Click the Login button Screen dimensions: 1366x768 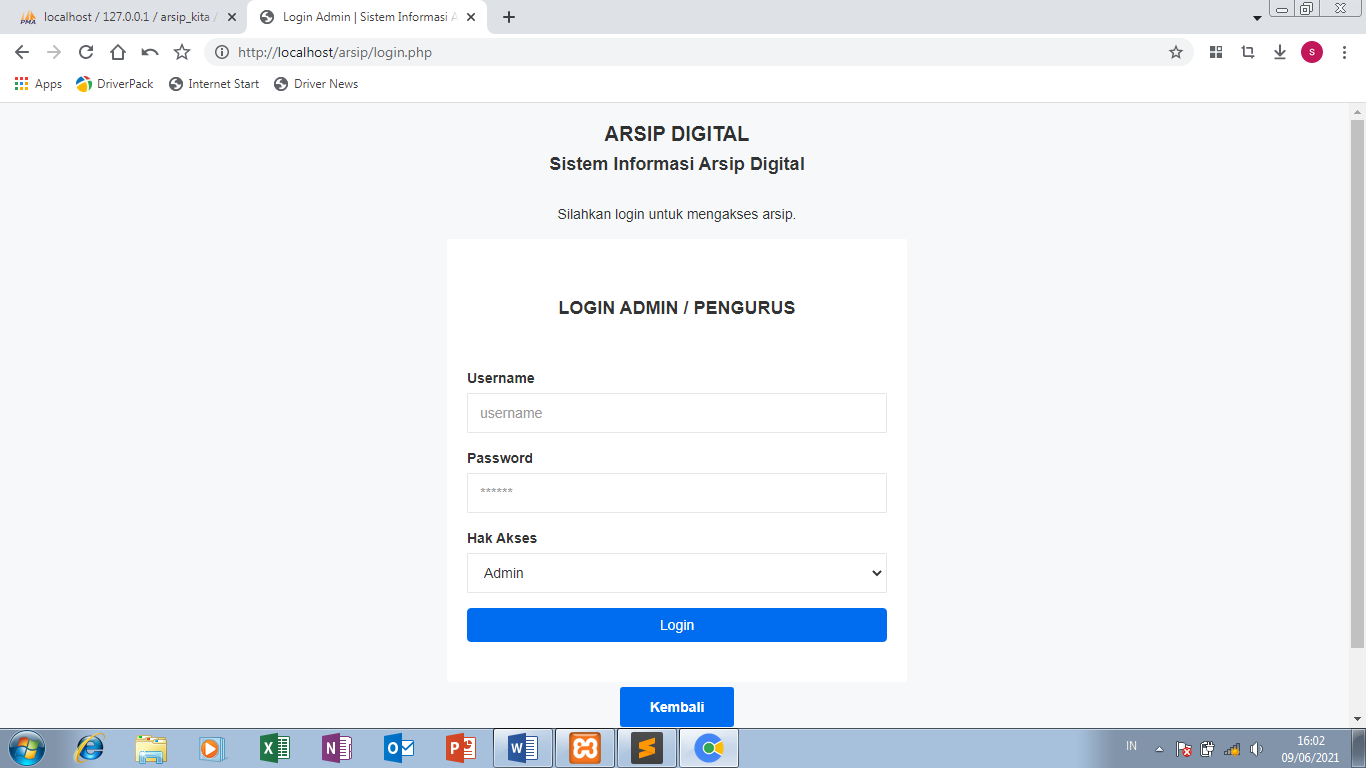(x=677, y=625)
